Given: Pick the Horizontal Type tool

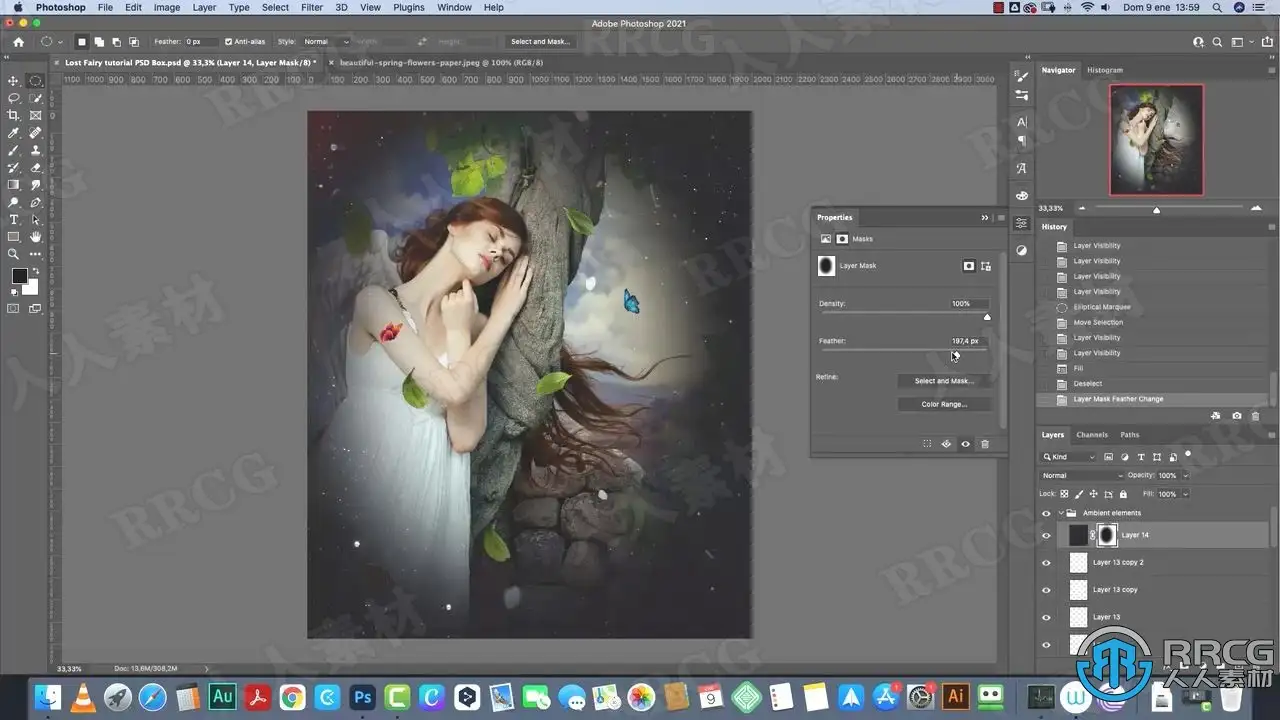Looking at the screenshot, I should 13,219.
